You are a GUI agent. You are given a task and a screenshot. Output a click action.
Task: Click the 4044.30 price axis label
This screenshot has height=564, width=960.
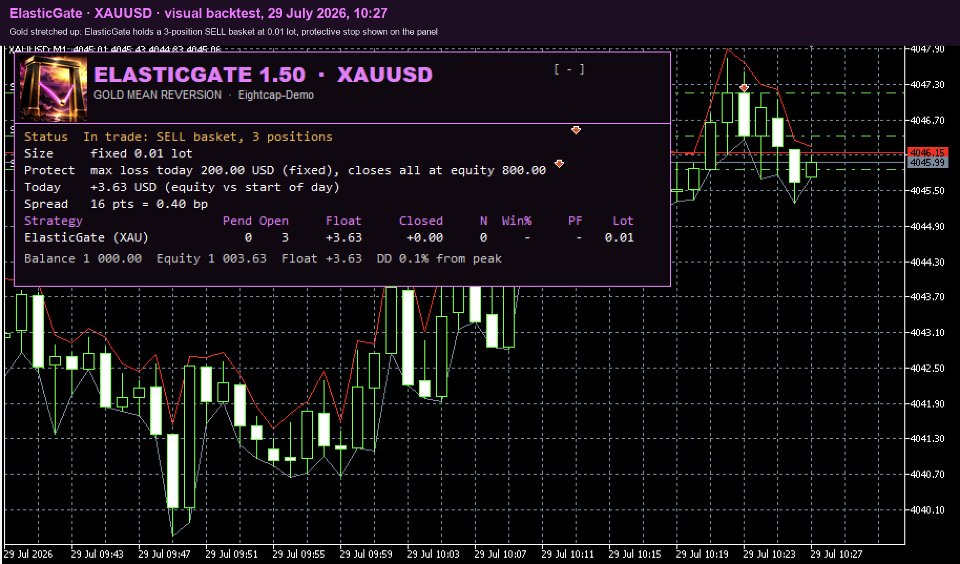tap(927, 262)
